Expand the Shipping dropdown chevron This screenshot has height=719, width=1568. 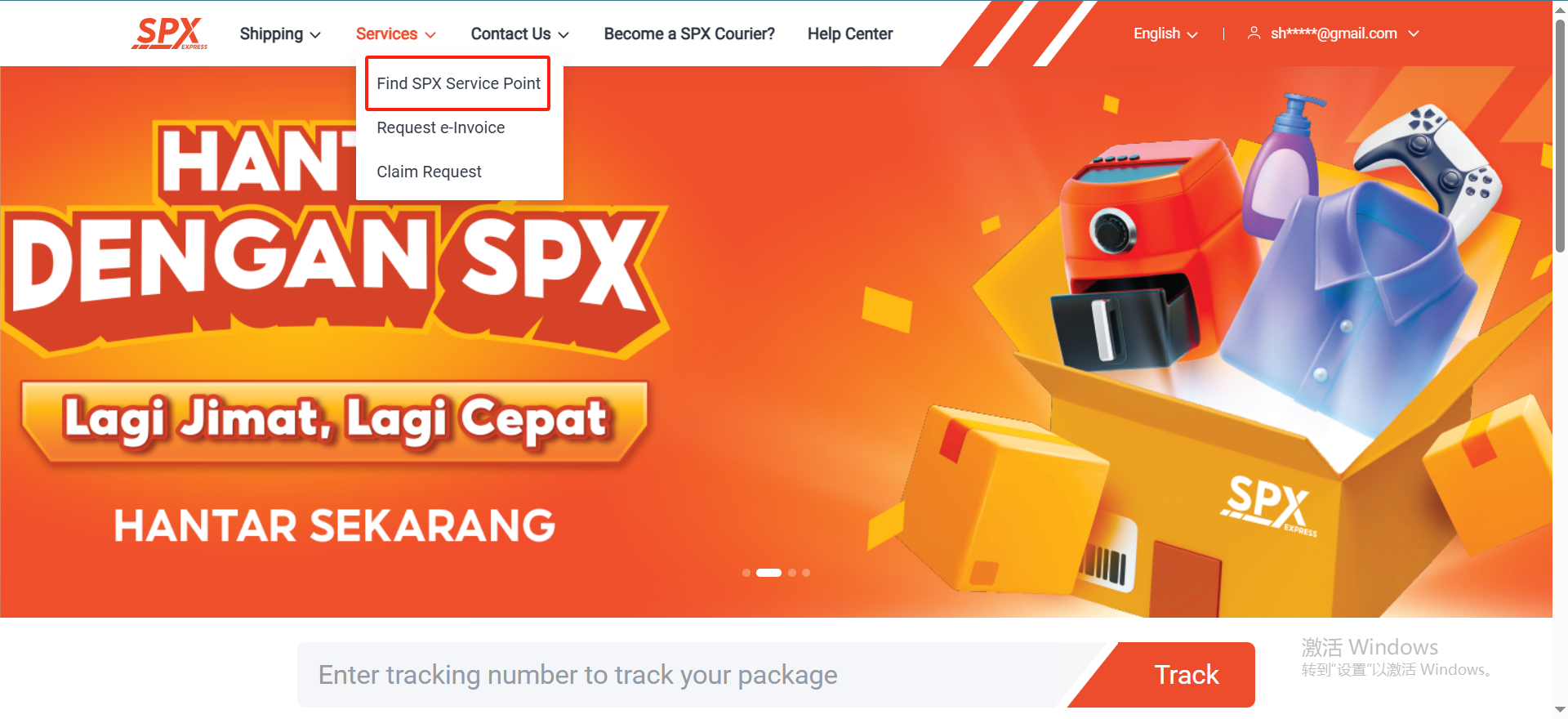click(315, 34)
